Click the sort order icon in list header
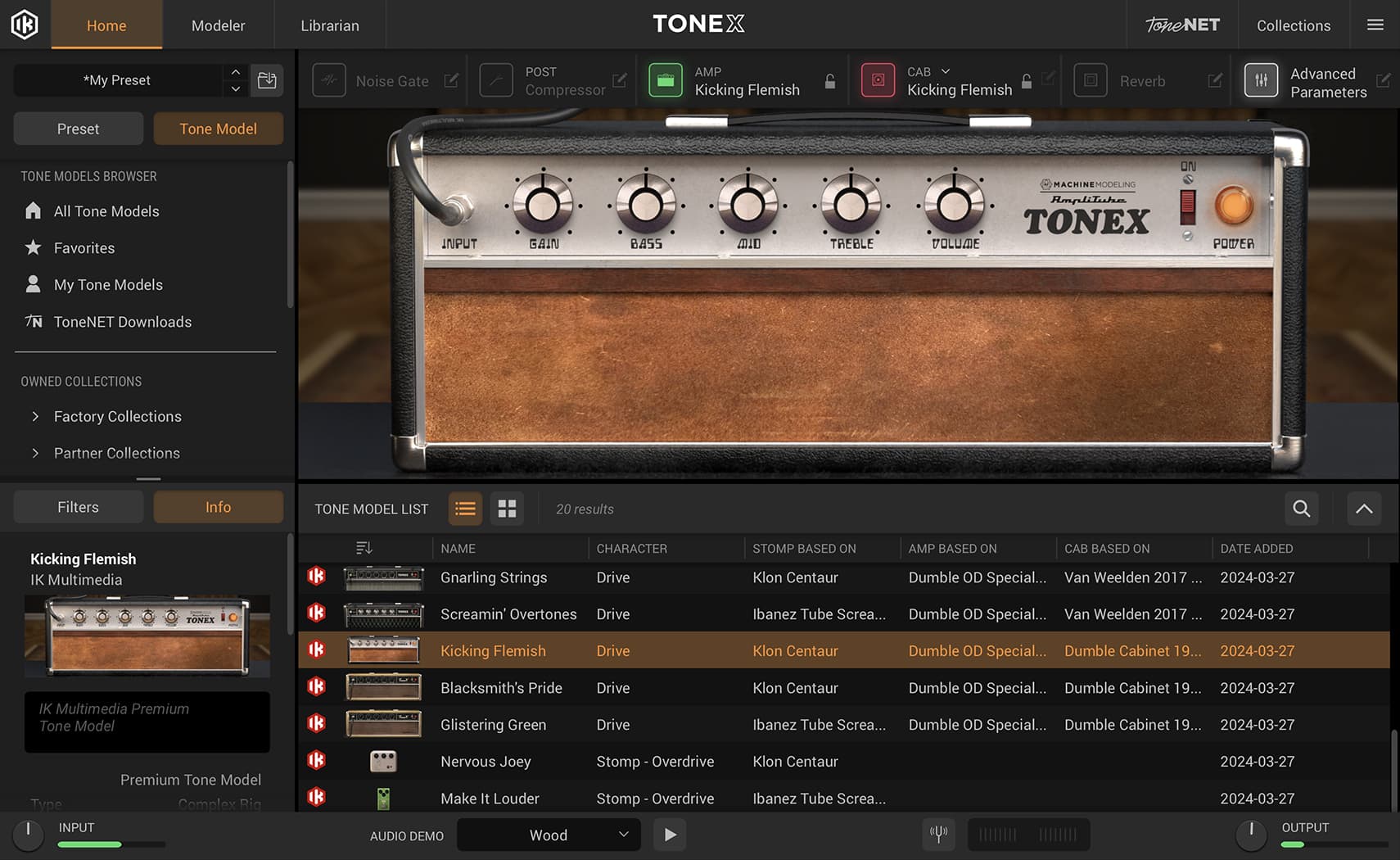The height and width of the screenshot is (860, 1400). click(x=364, y=548)
